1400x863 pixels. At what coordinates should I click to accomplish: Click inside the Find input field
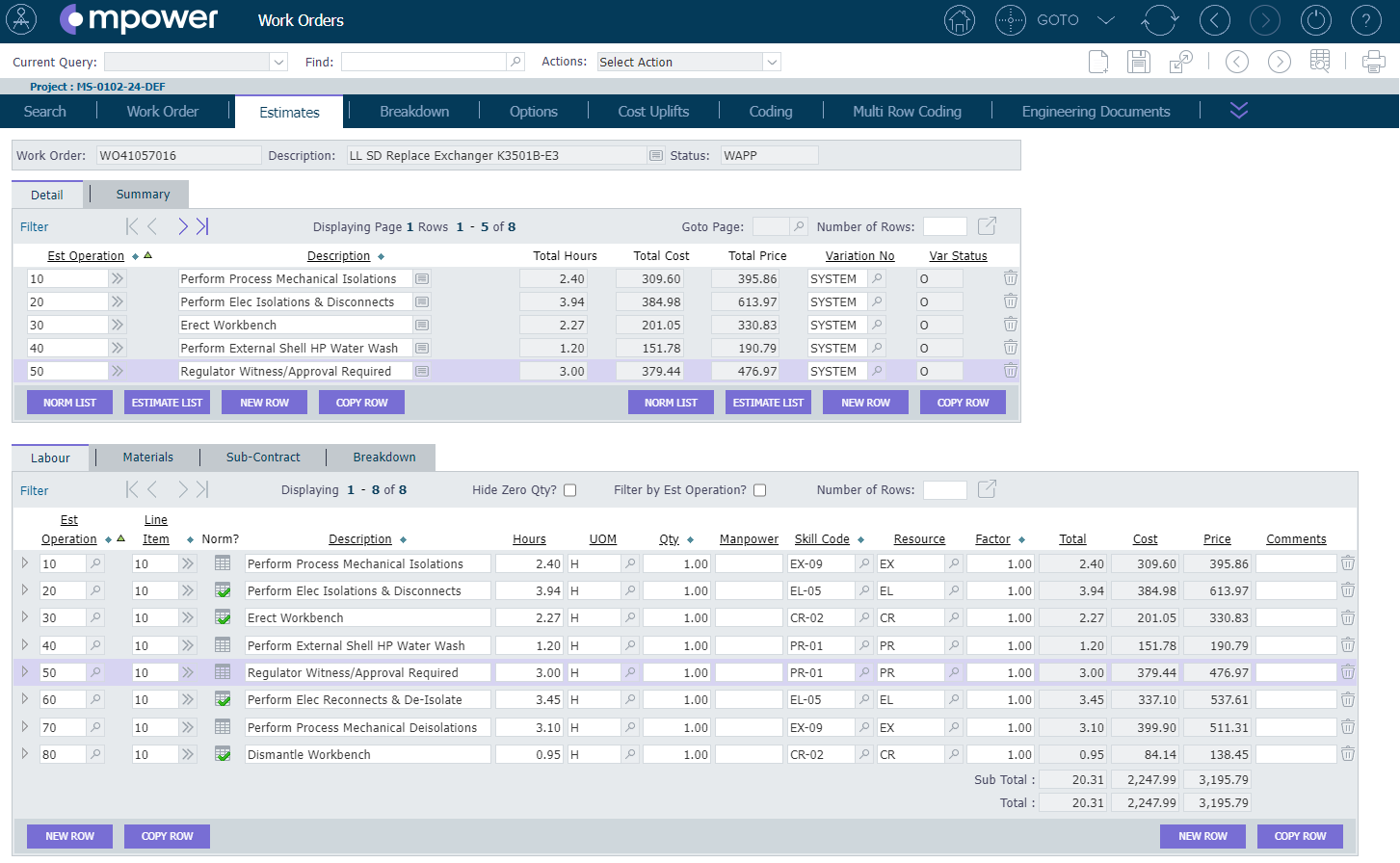click(x=424, y=61)
